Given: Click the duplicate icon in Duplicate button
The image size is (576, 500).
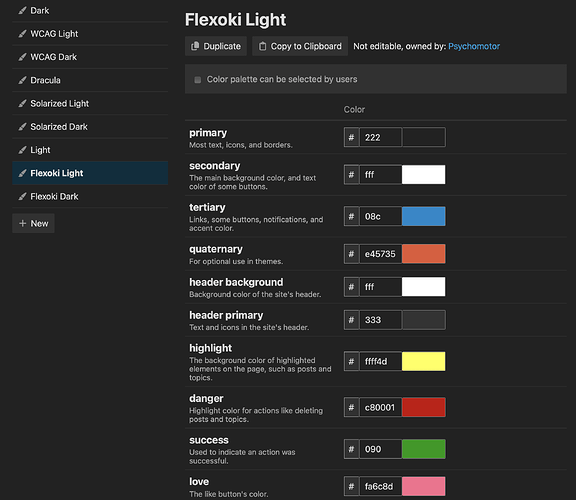Looking at the screenshot, I should [195, 46].
